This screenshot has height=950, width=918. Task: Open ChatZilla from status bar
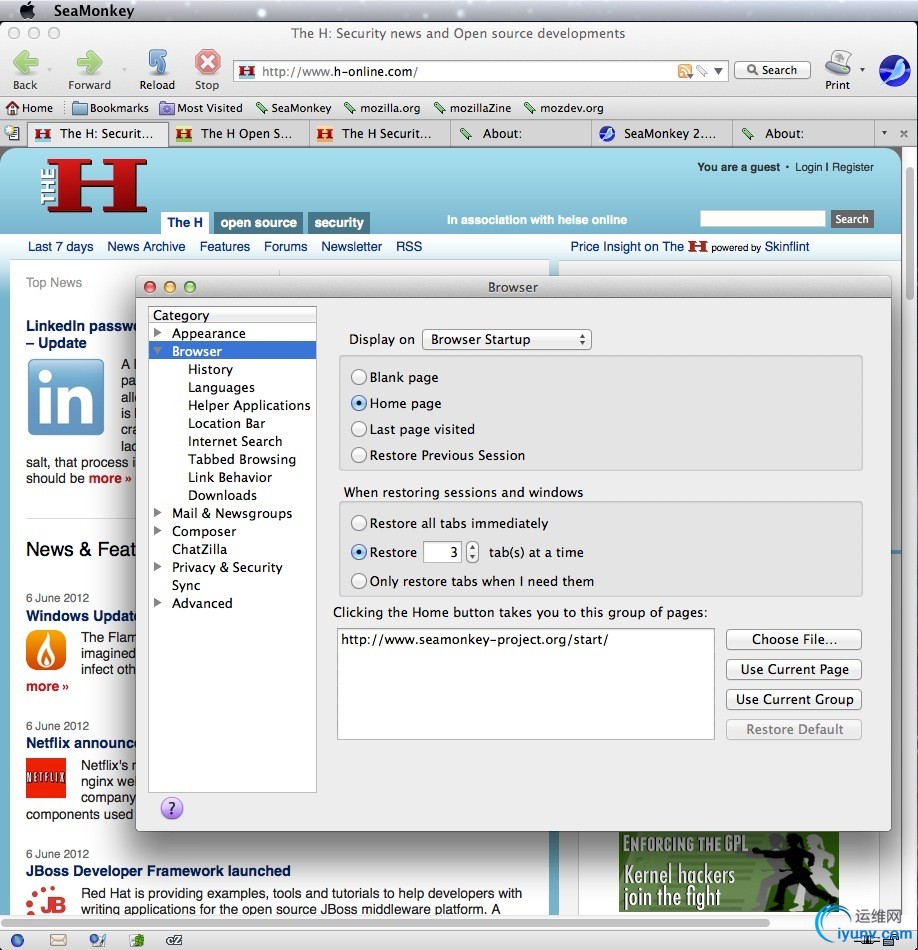(x=174, y=940)
